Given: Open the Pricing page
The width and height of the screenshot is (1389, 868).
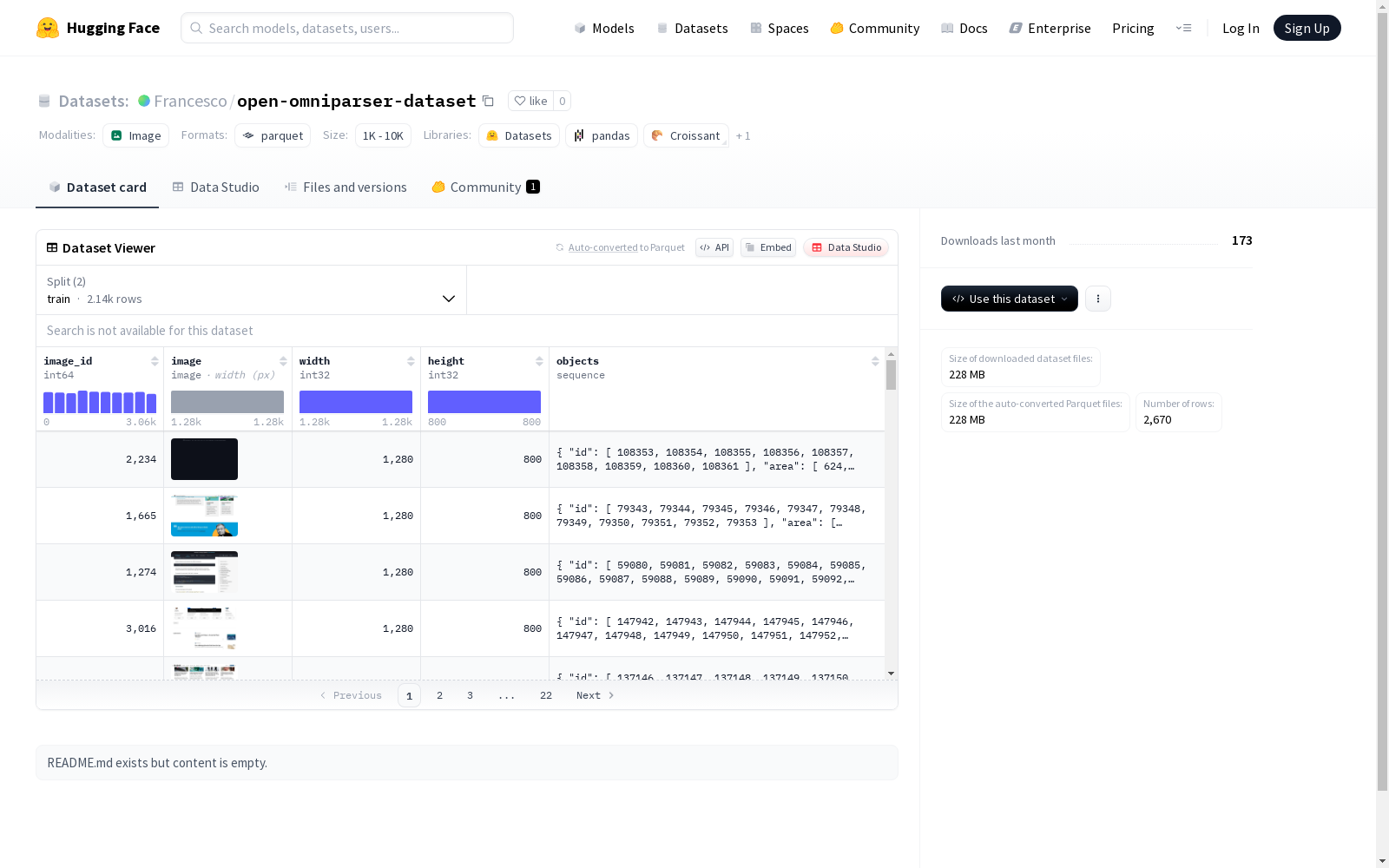Looking at the screenshot, I should tap(1133, 28).
